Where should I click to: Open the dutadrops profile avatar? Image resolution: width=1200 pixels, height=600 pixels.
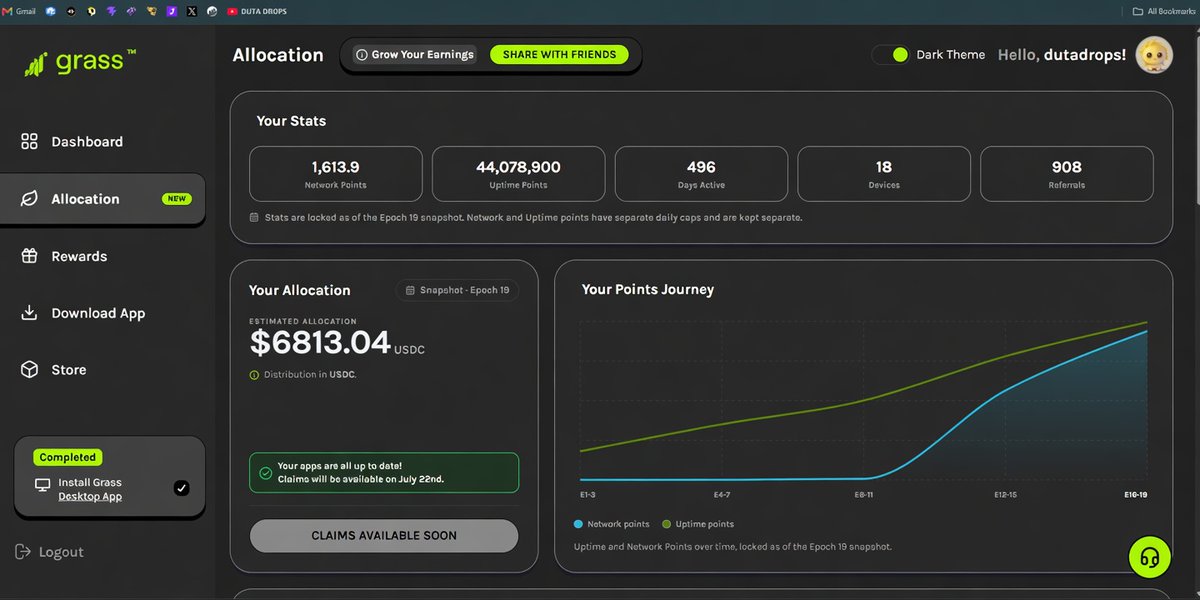pos(1153,55)
